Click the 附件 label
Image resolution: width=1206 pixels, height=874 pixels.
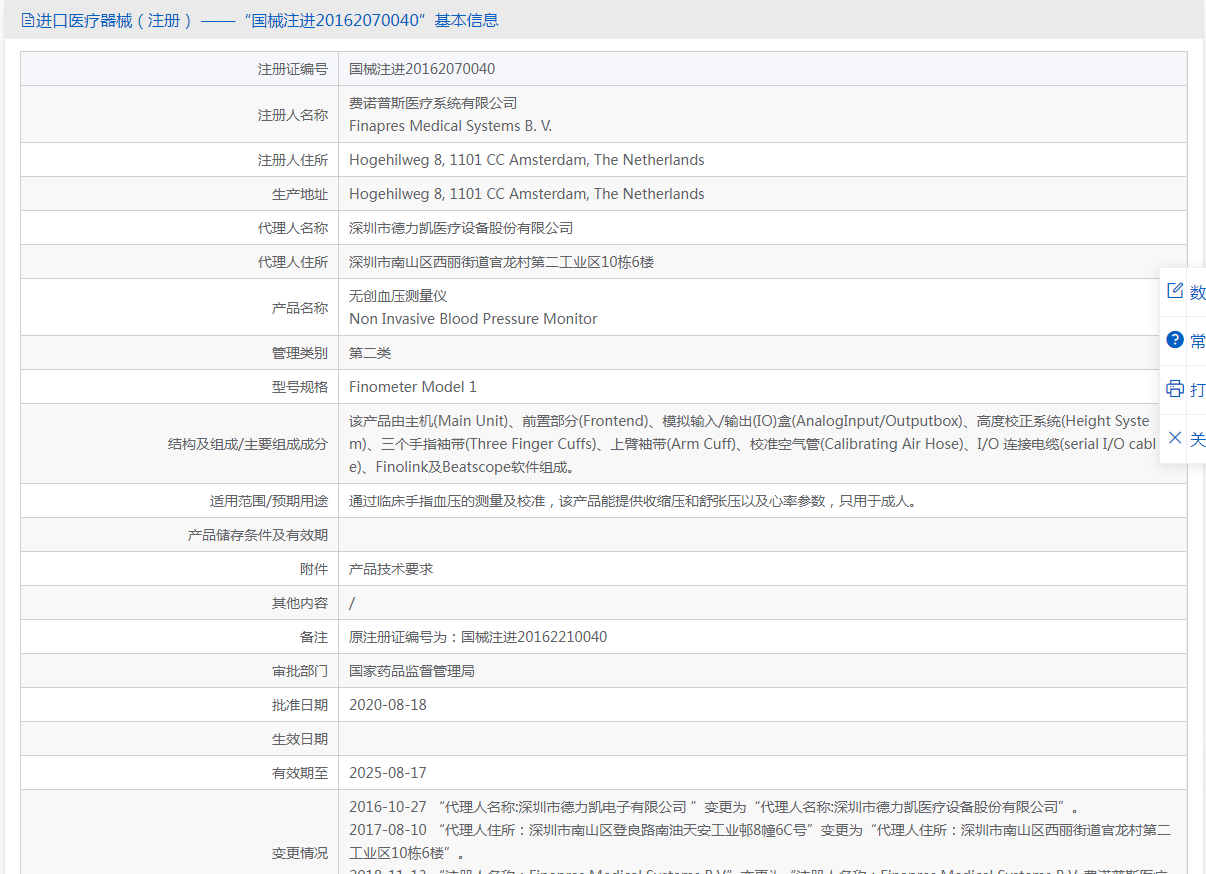[x=314, y=569]
